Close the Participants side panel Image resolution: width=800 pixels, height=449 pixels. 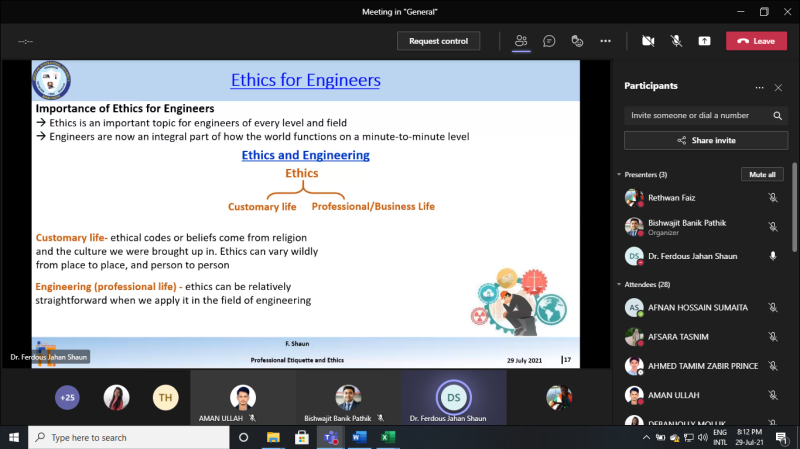pyautogui.click(x=778, y=87)
